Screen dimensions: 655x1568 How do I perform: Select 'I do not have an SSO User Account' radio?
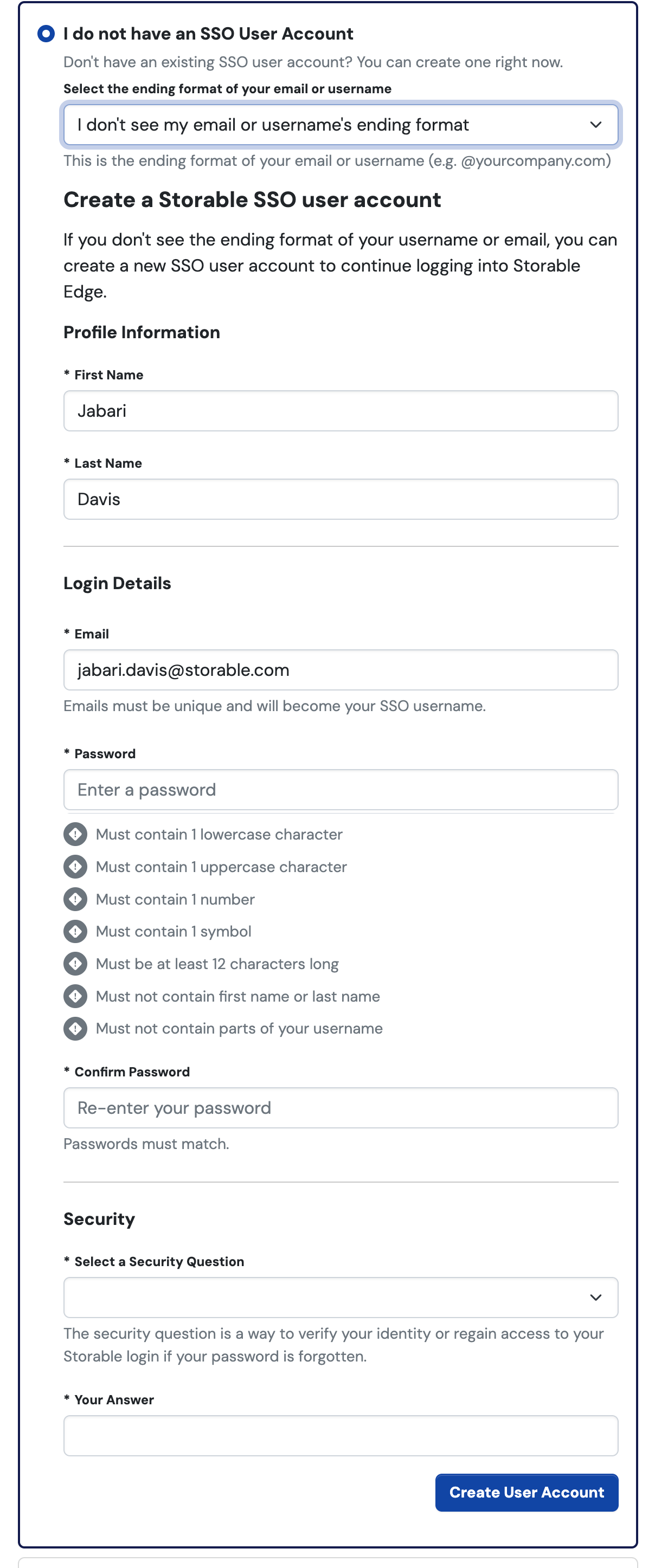46,34
